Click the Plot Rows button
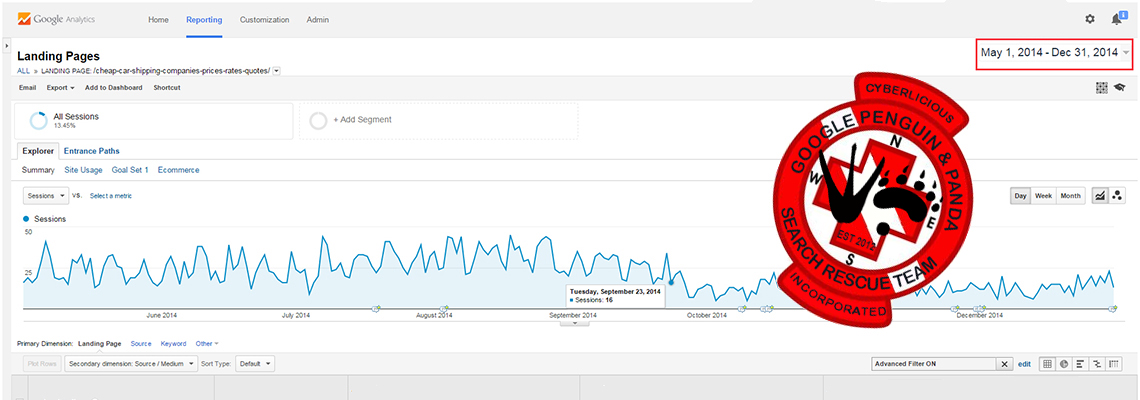 [x=42, y=363]
